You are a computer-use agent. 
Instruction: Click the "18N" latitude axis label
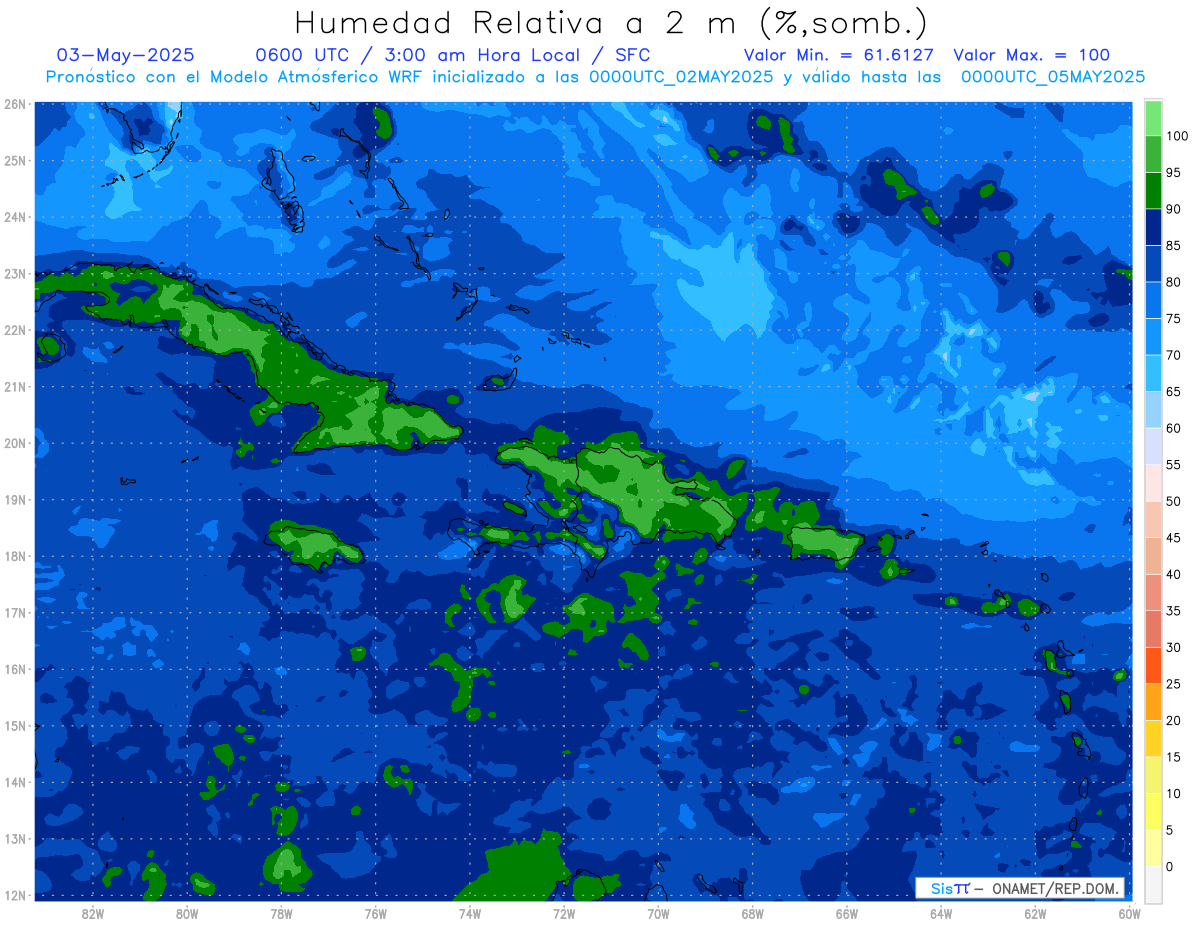pyautogui.click(x=14, y=556)
